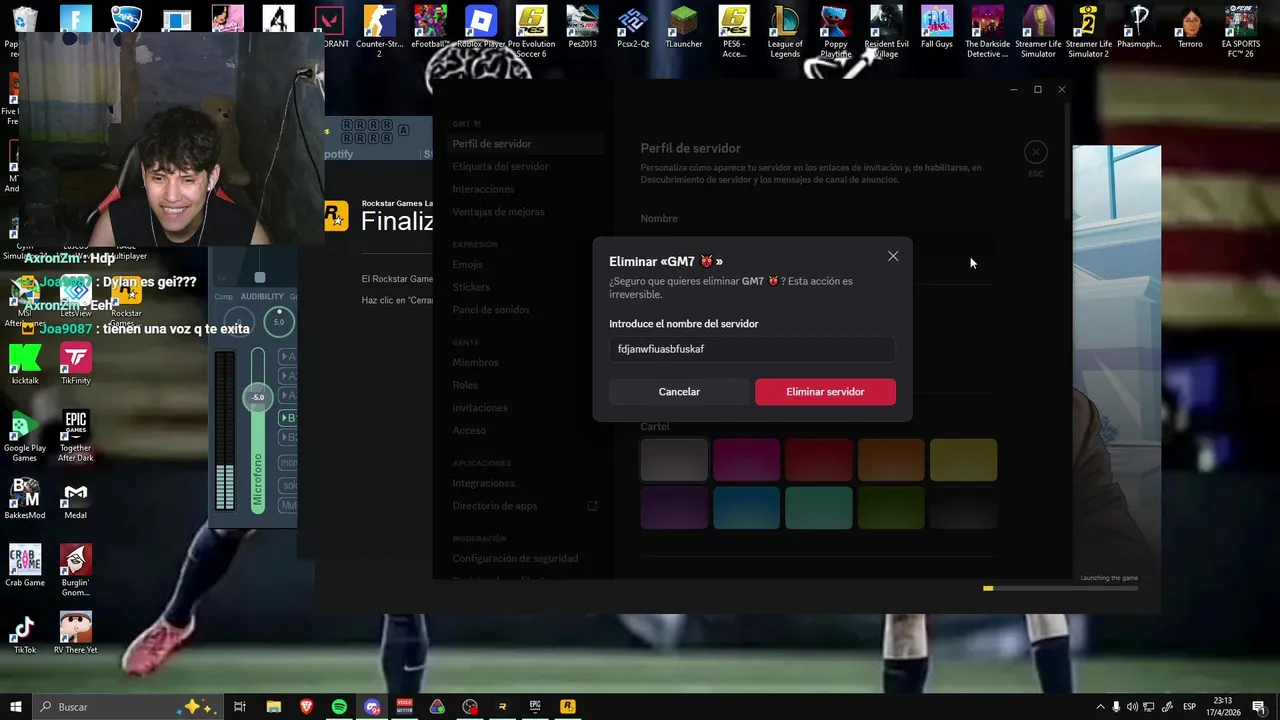
Task: Confirm with the red Eliminar servidor button
Action: click(825, 392)
